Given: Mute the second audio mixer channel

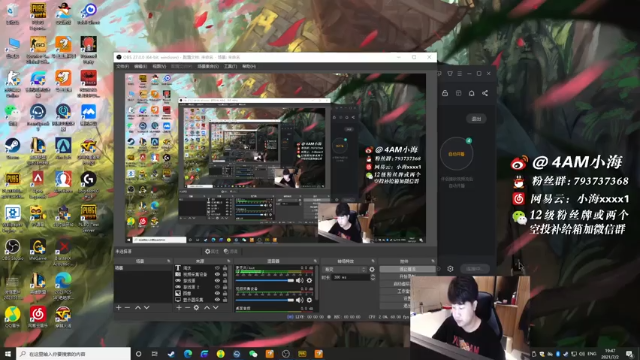Looking at the screenshot, I should click(x=300, y=300).
